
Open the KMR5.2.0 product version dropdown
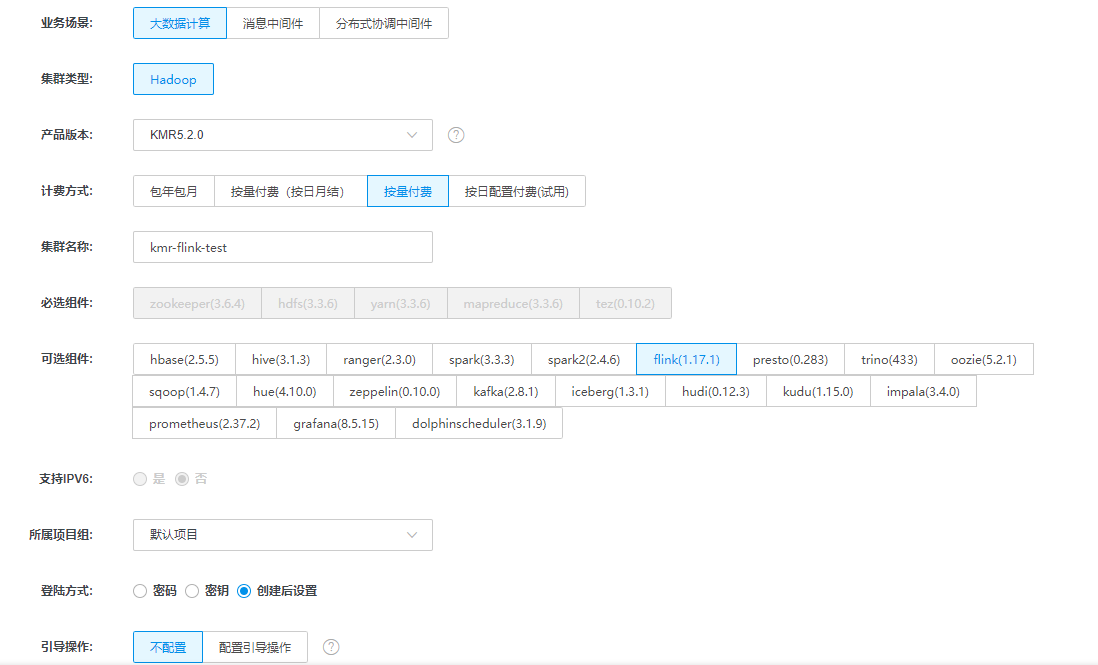click(282, 135)
